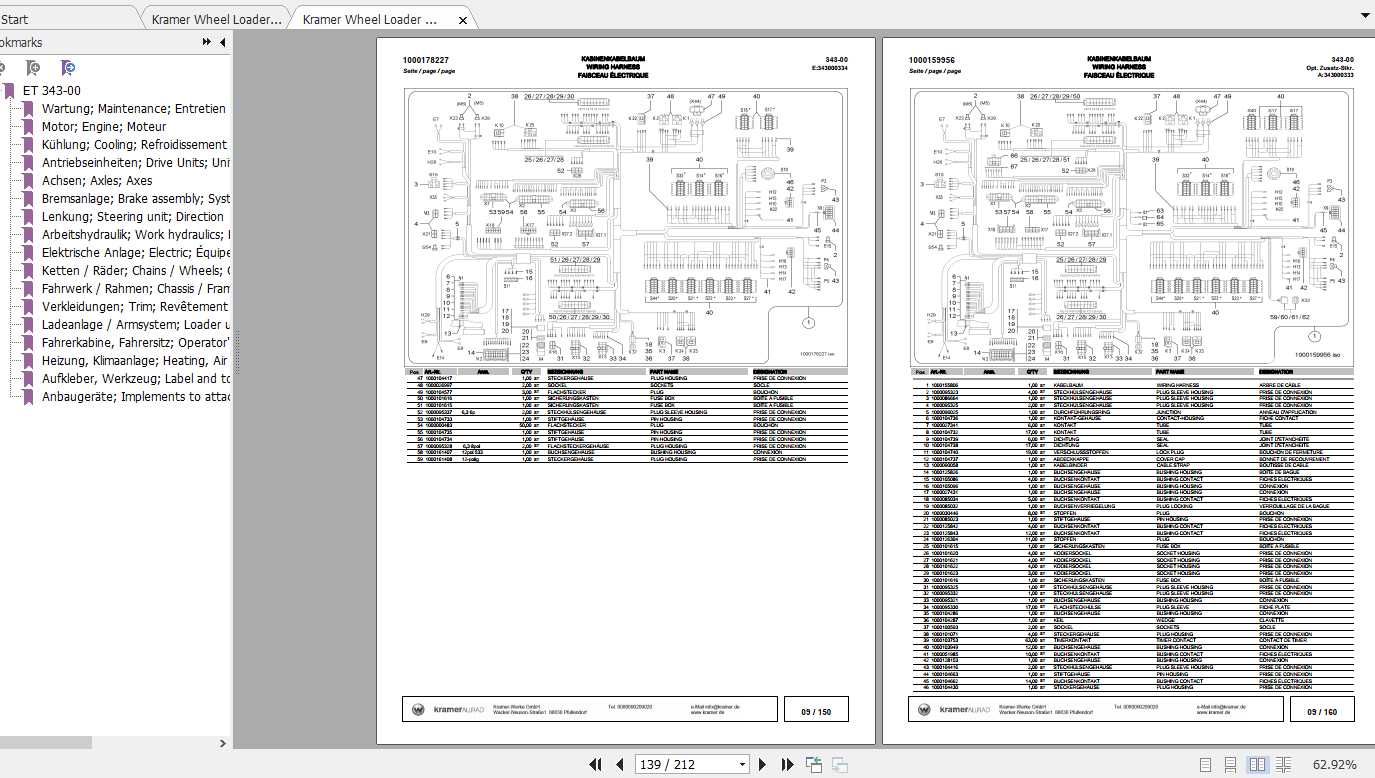The image size is (1375, 778).
Task: Click the bookmark icon beside Motor; Engine
Action: tap(29, 127)
